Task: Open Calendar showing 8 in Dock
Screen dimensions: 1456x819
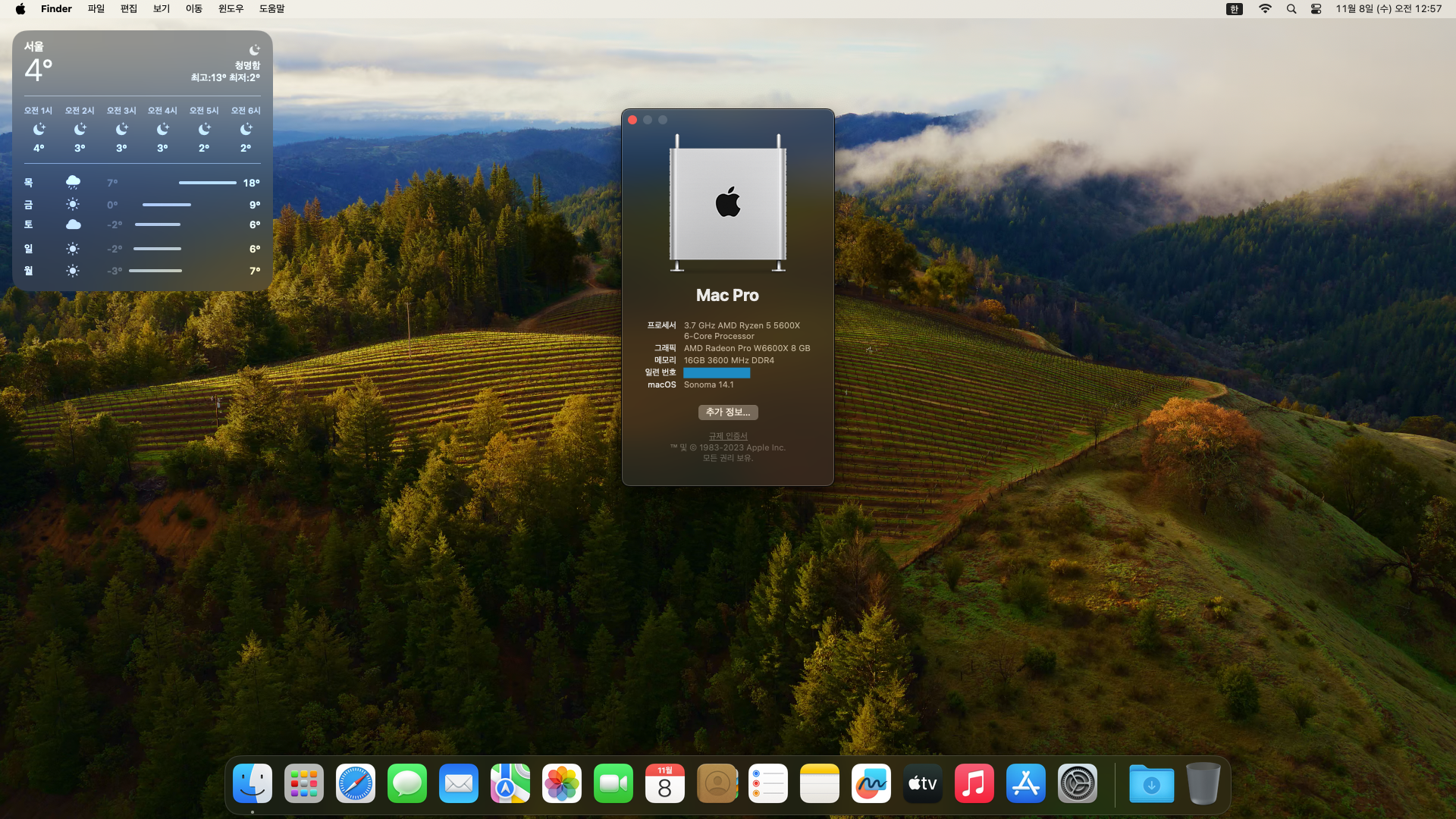Action: click(665, 783)
